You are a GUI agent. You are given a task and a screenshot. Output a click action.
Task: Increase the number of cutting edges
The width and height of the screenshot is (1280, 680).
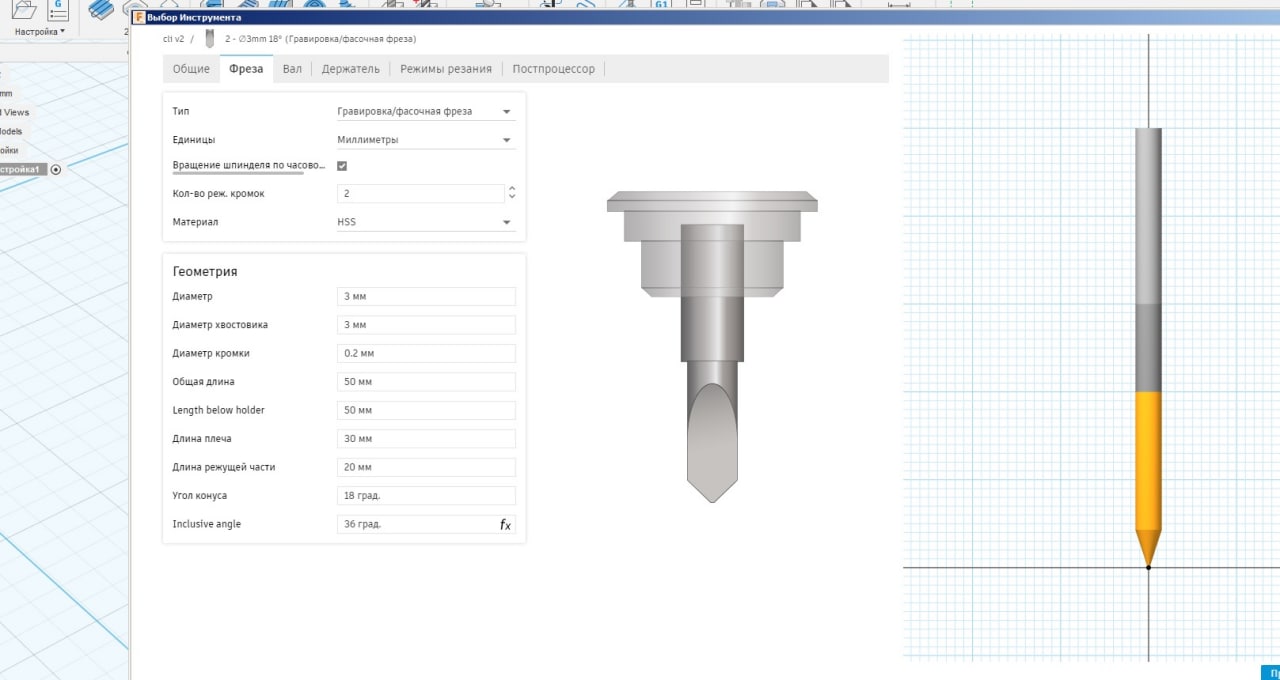pos(512,189)
